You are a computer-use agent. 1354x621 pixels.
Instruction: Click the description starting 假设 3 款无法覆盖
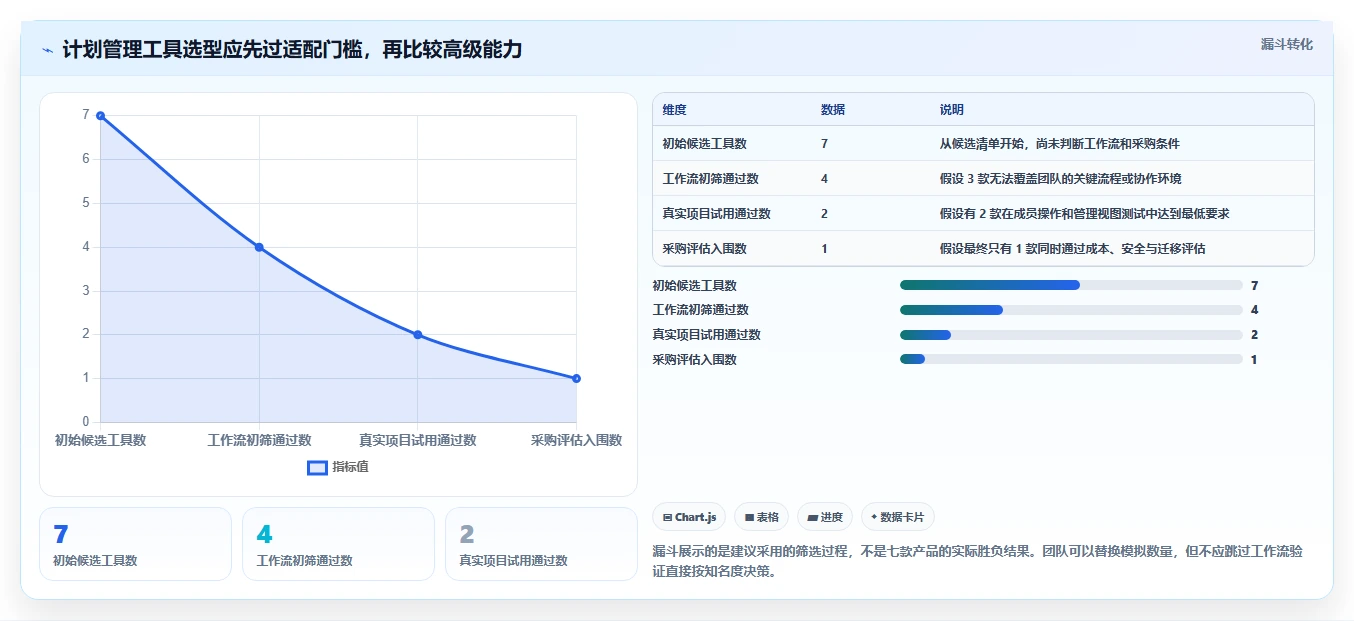coord(1061,179)
